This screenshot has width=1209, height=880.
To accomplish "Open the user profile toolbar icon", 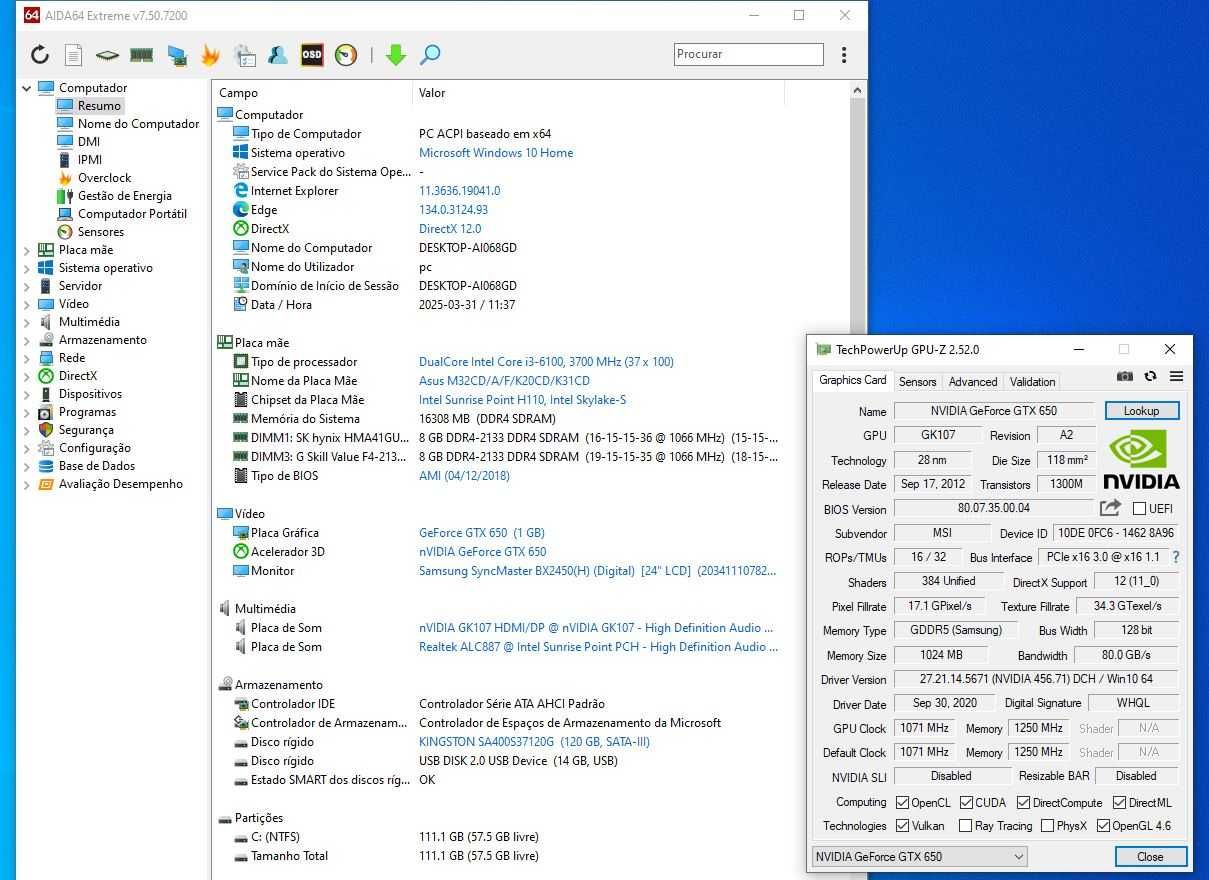I will pos(278,55).
